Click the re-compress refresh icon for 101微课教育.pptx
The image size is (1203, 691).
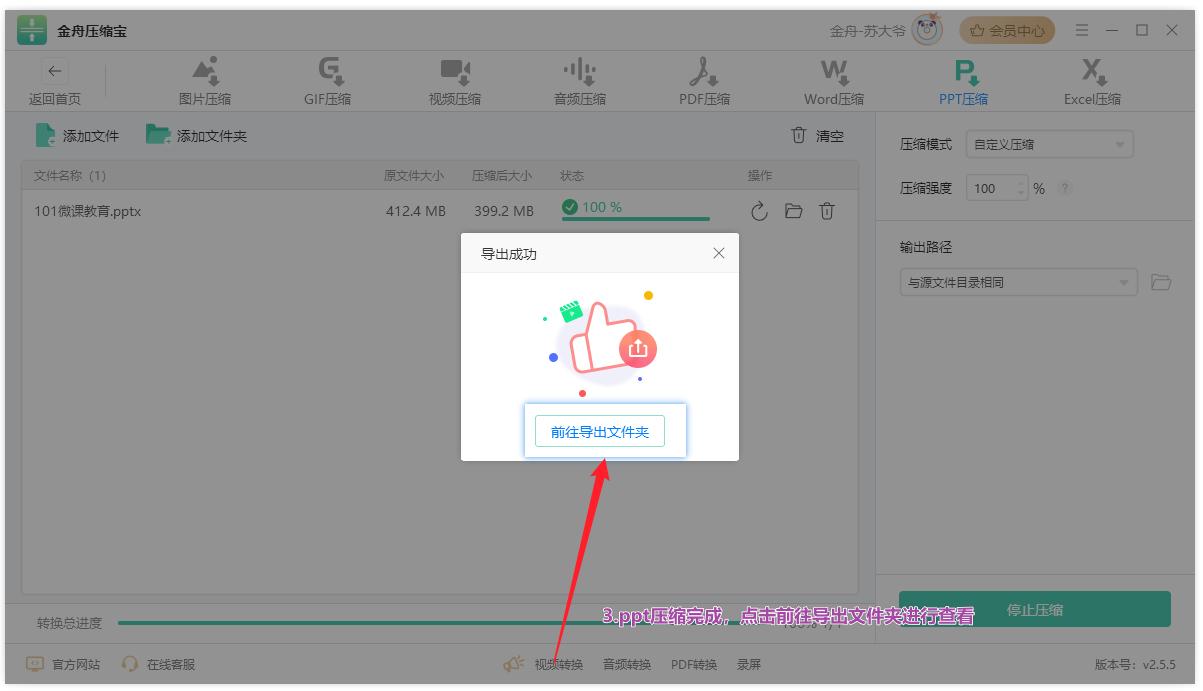point(759,211)
